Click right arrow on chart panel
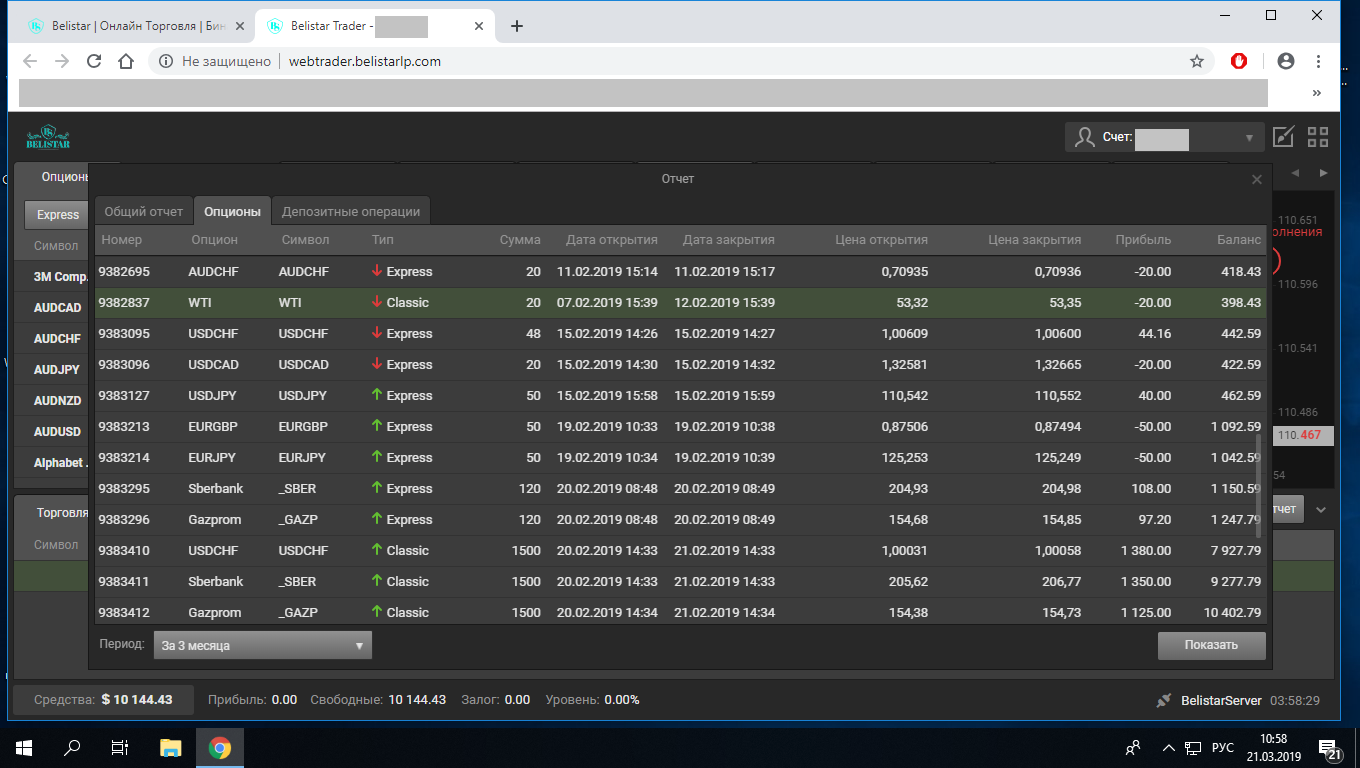The image size is (1360, 768). coord(1323,173)
